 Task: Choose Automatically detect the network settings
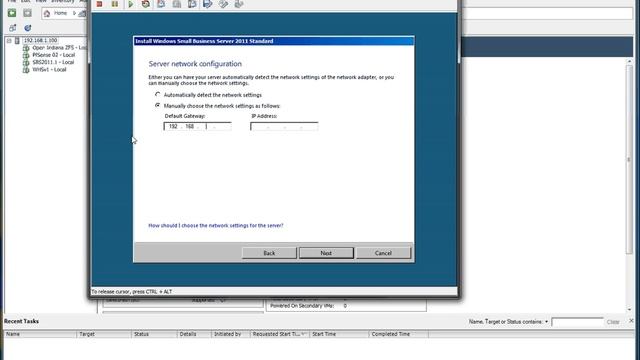158,95
